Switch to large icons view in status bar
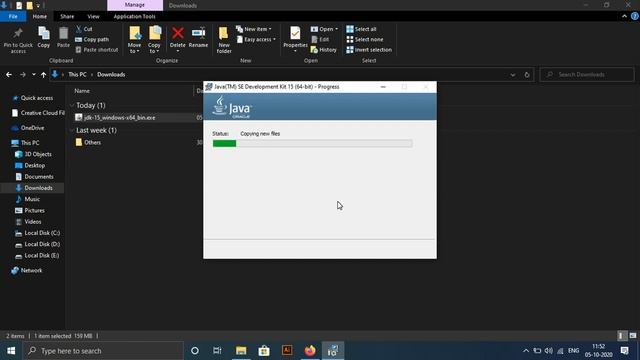Viewport: 640px width, 360px height. [x=633, y=336]
